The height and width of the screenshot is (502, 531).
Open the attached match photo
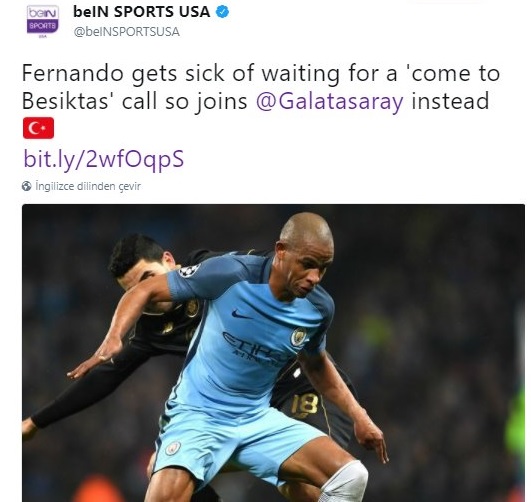coord(273,353)
